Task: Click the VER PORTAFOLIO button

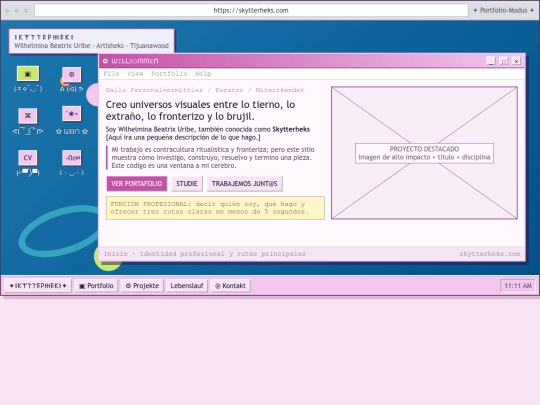Action: (137, 184)
